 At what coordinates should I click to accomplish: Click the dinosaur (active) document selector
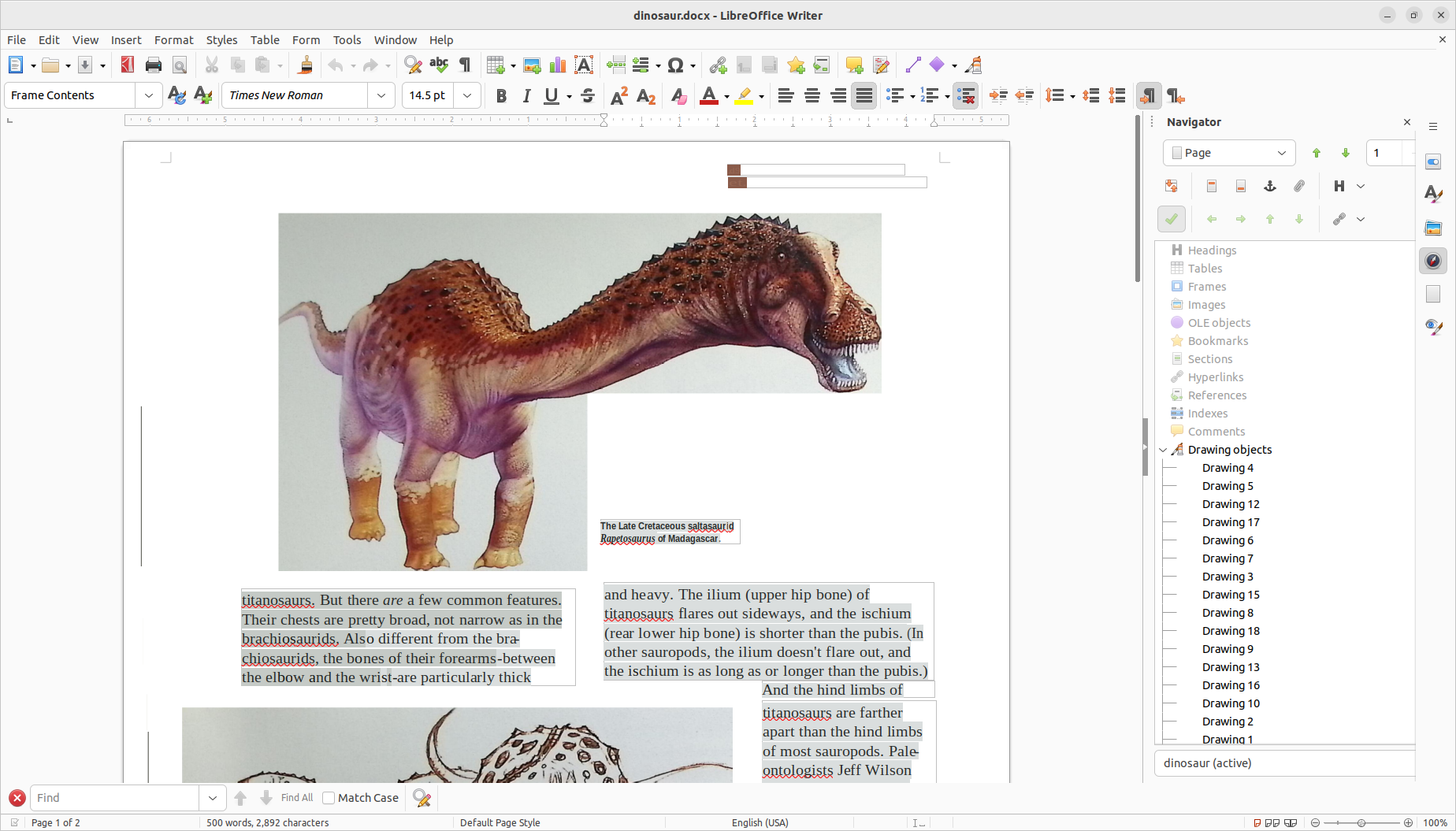click(x=1284, y=763)
